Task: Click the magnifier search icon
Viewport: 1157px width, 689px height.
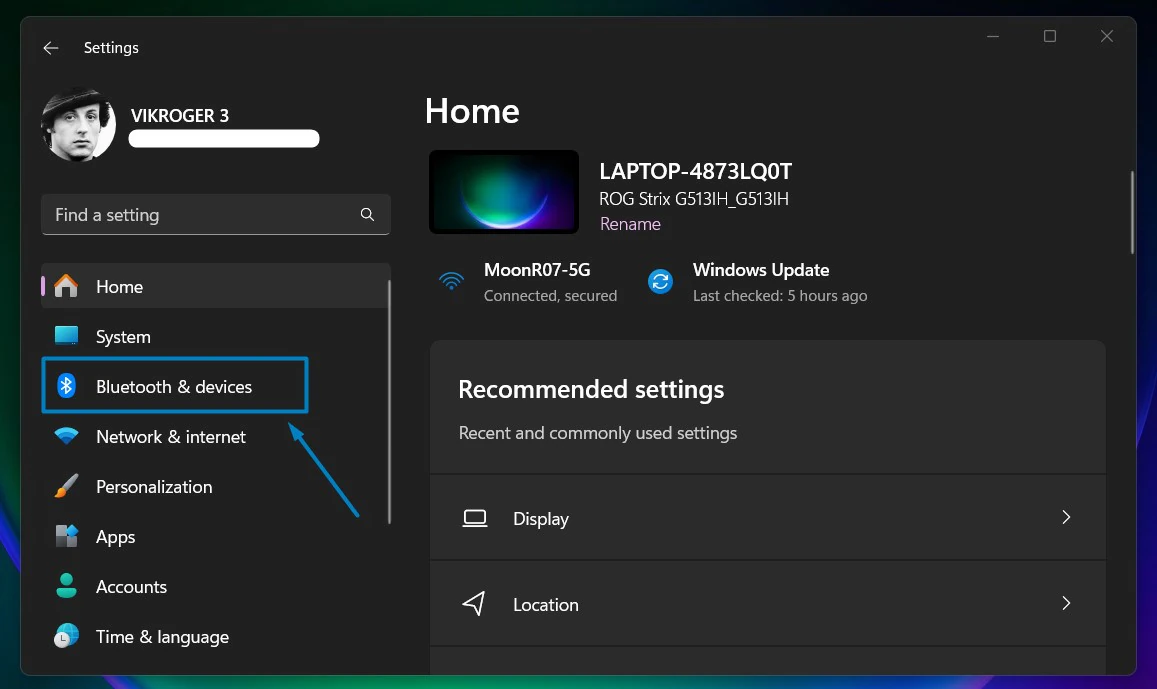Action: (x=367, y=215)
